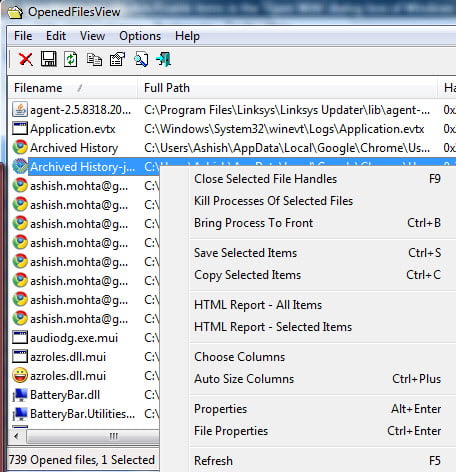Select Save Selected Items in context menu
Image resolution: width=456 pixels, height=472 pixels.
coord(317,253)
